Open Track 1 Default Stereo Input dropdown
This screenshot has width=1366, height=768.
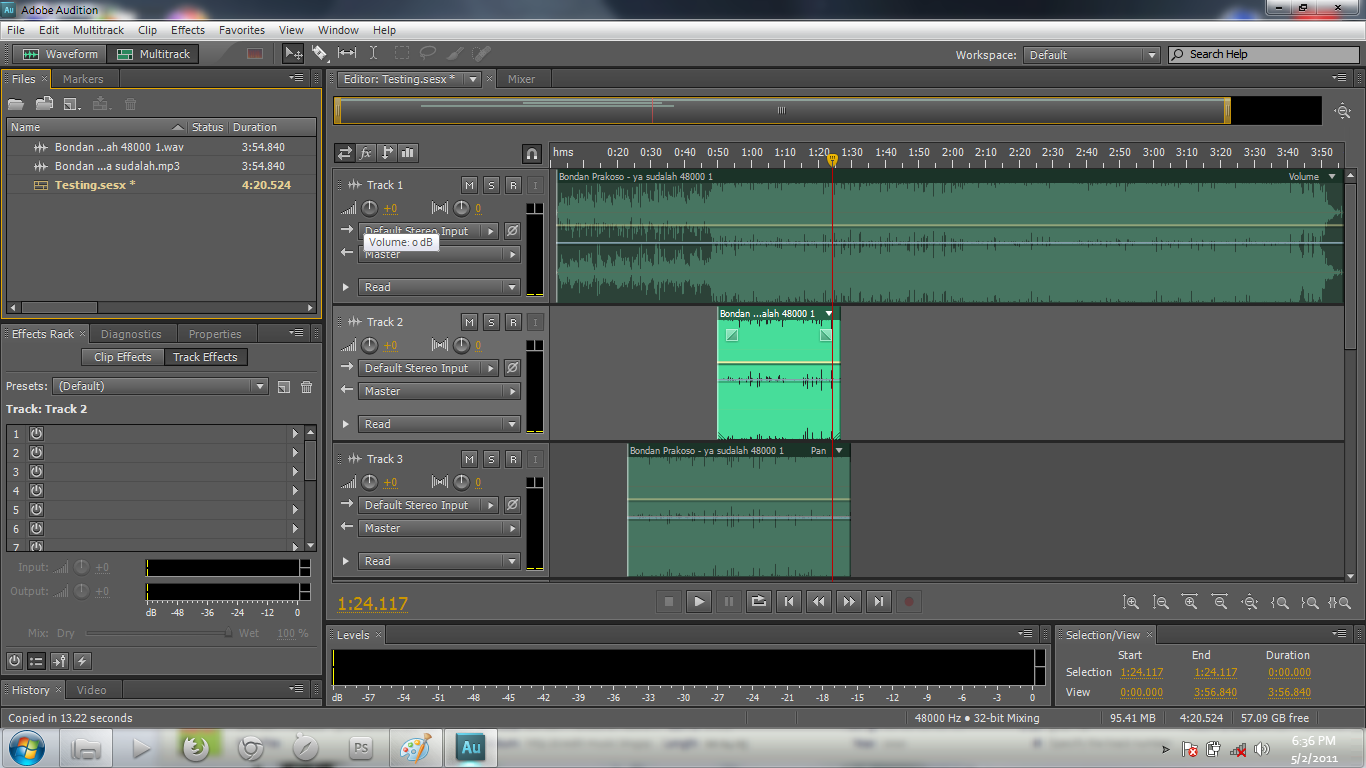(x=429, y=231)
